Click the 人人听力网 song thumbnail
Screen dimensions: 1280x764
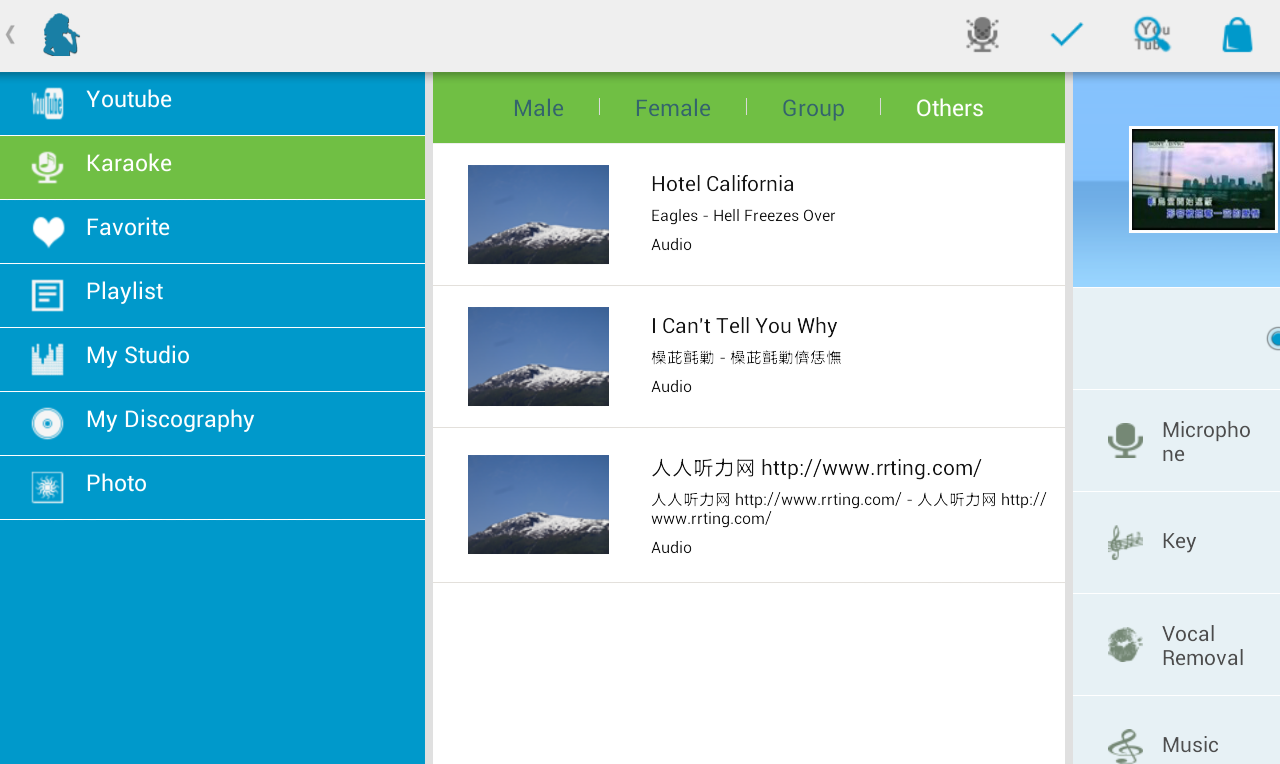click(538, 504)
